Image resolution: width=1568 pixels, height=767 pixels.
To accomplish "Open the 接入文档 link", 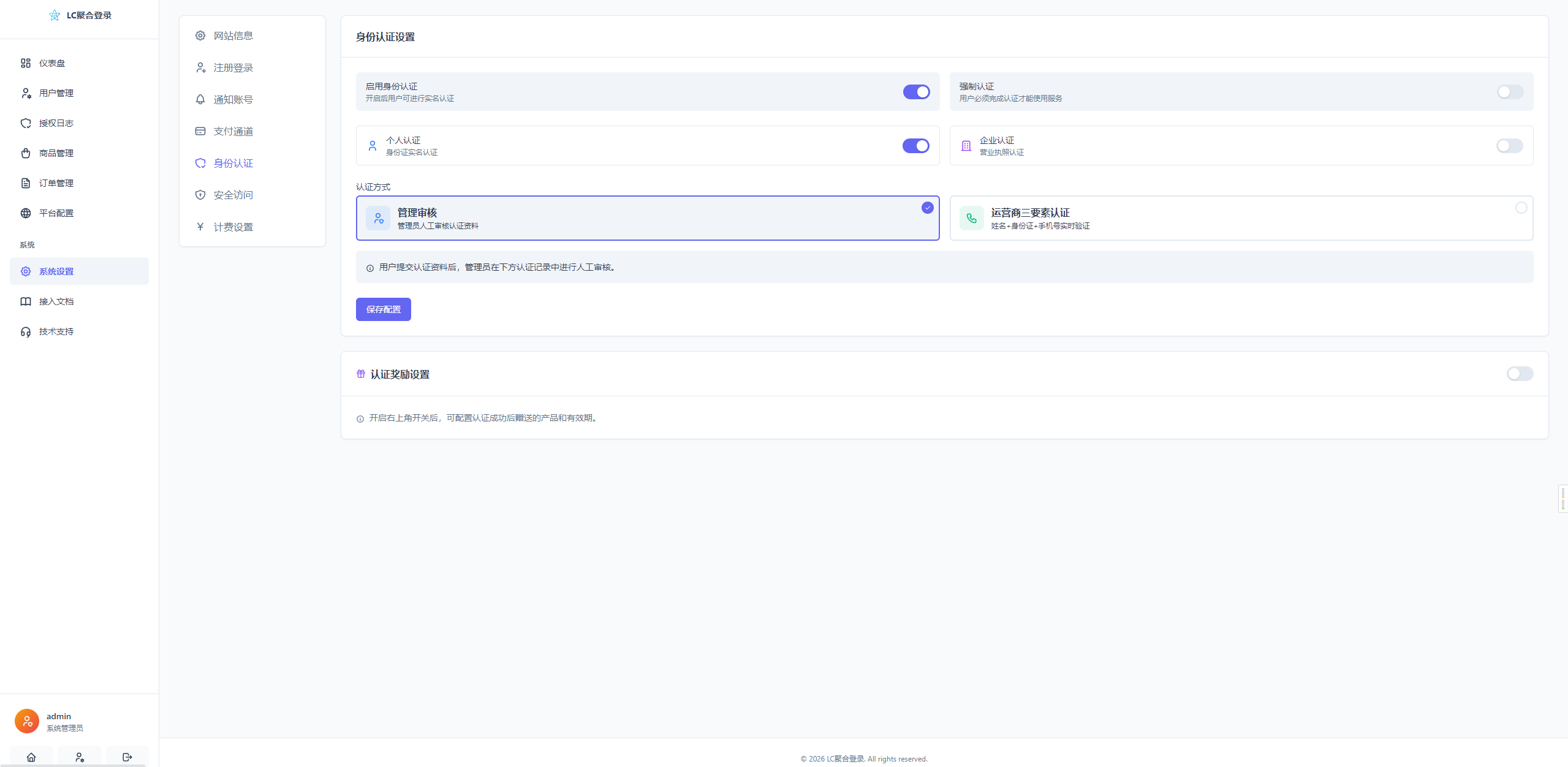I will point(56,301).
